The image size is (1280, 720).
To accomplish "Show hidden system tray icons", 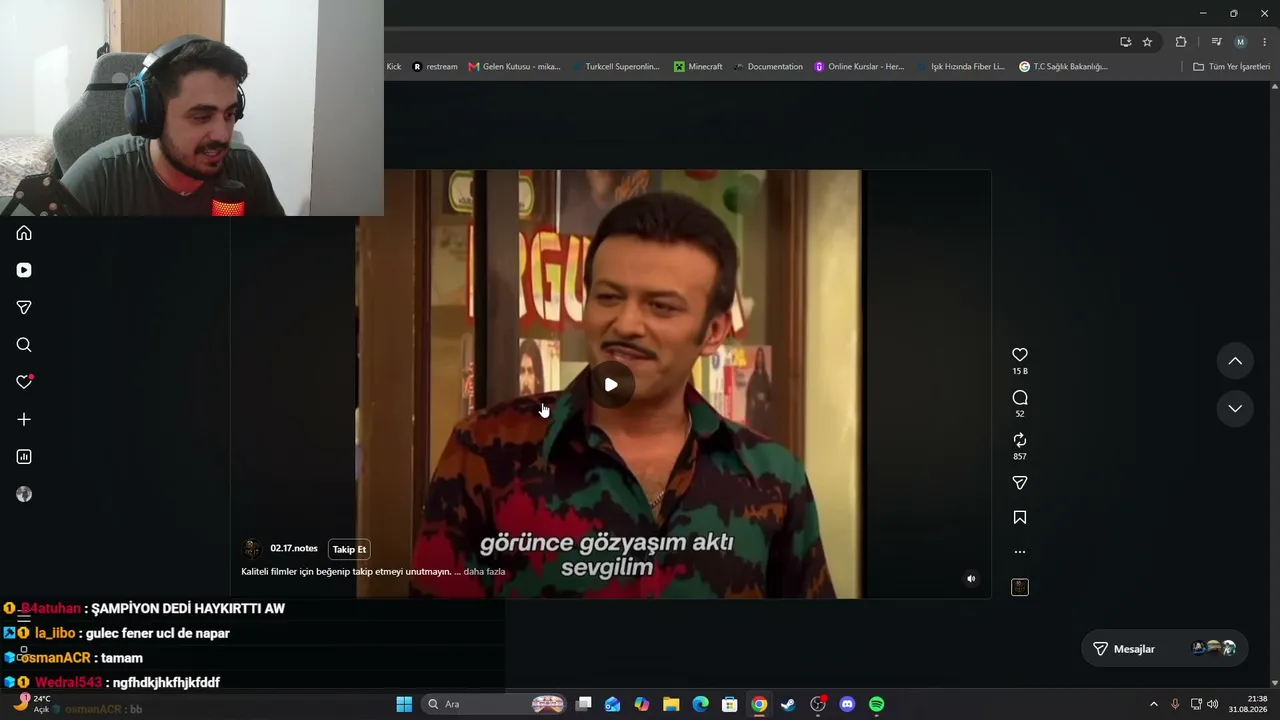I will [x=1153, y=704].
